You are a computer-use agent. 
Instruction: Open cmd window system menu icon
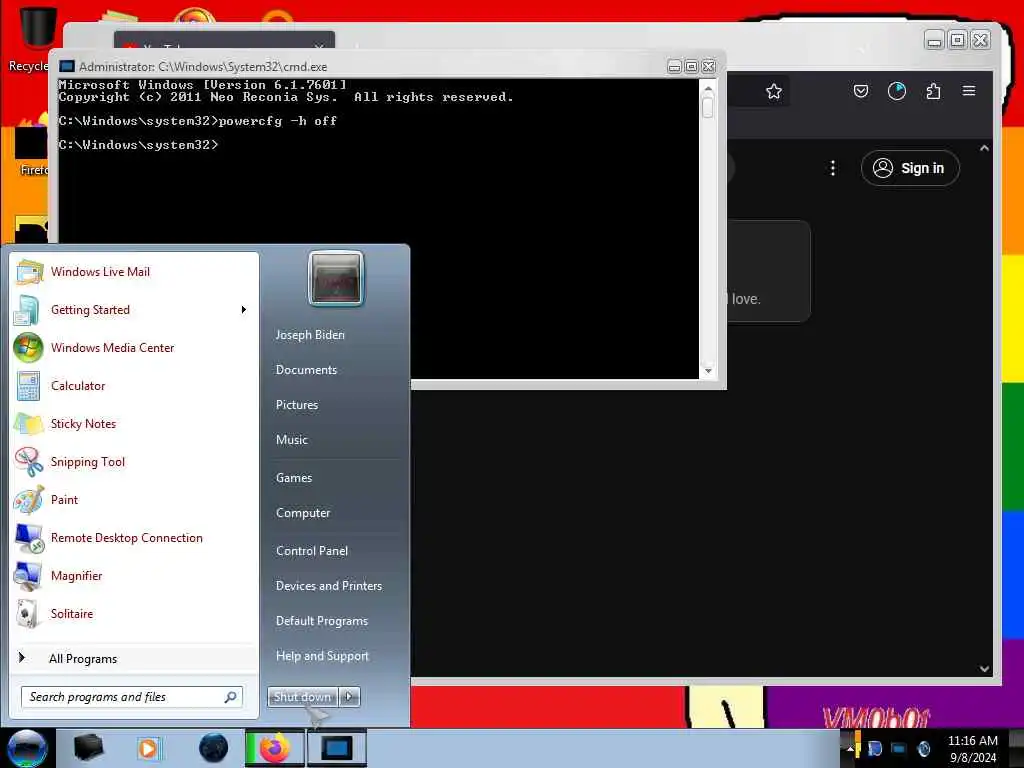click(x=67, y=66)
